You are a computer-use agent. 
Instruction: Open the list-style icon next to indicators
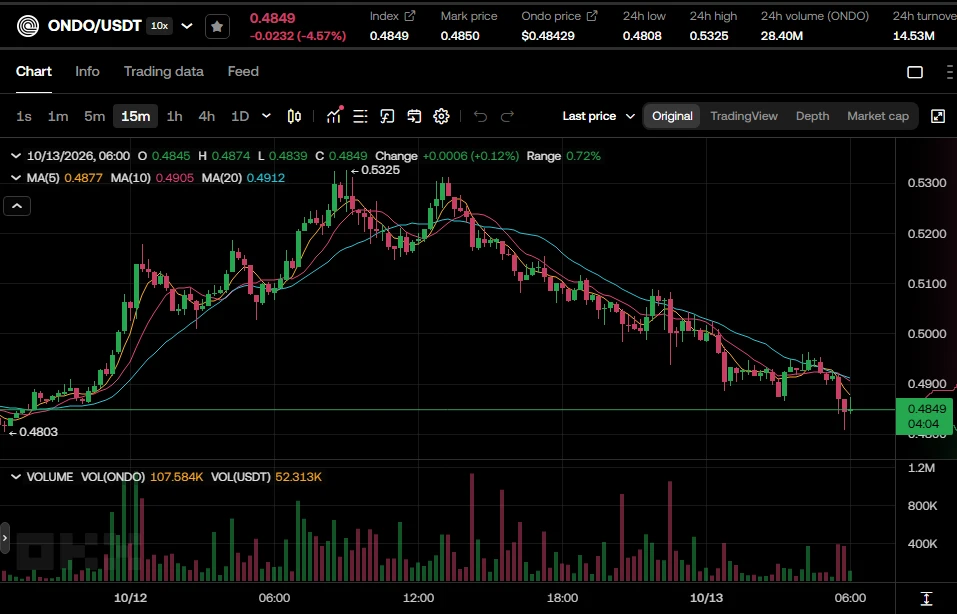(x=361, y=116)
